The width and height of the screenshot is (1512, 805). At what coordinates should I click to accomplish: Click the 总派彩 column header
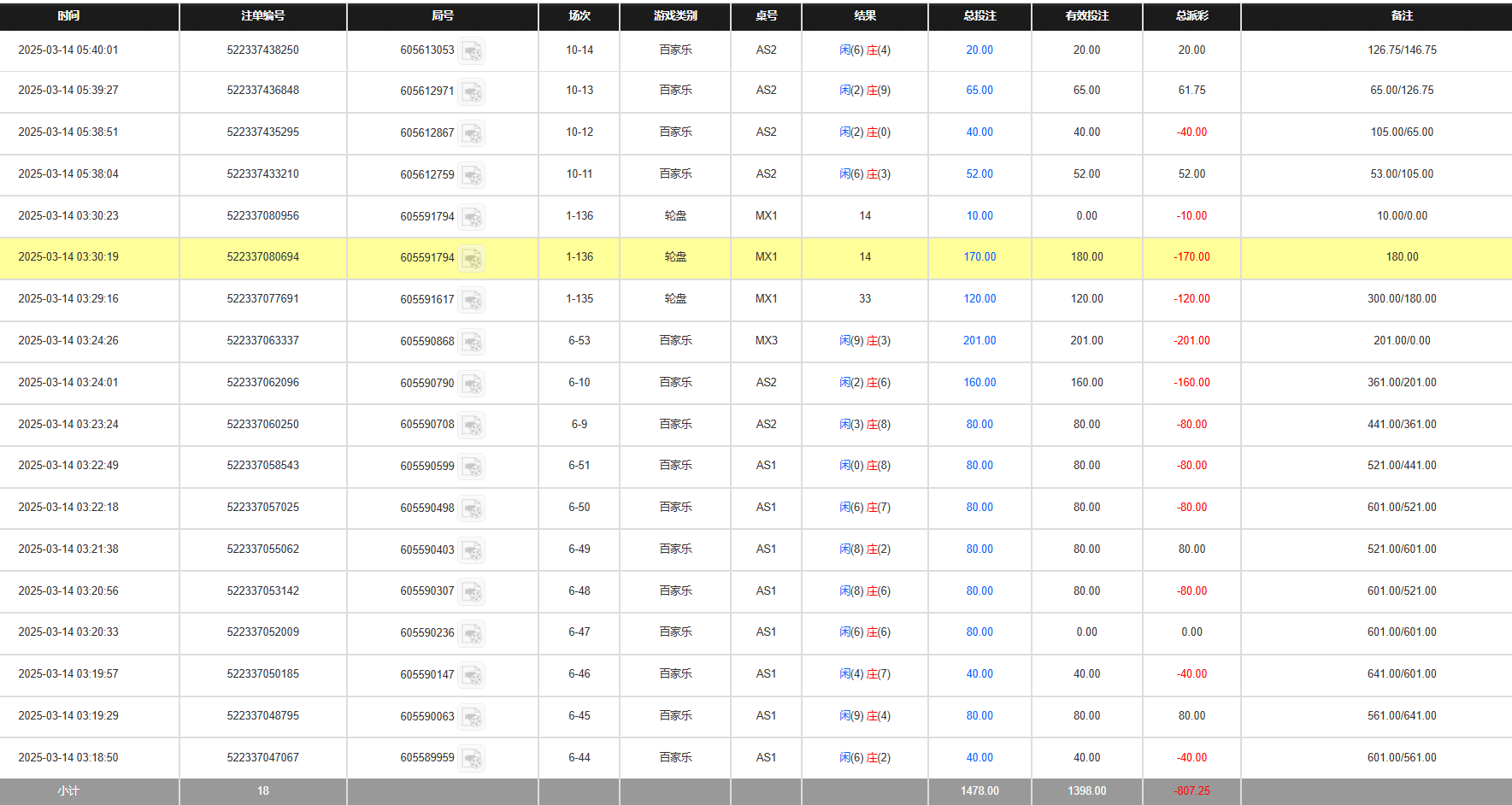point(1191,15)
